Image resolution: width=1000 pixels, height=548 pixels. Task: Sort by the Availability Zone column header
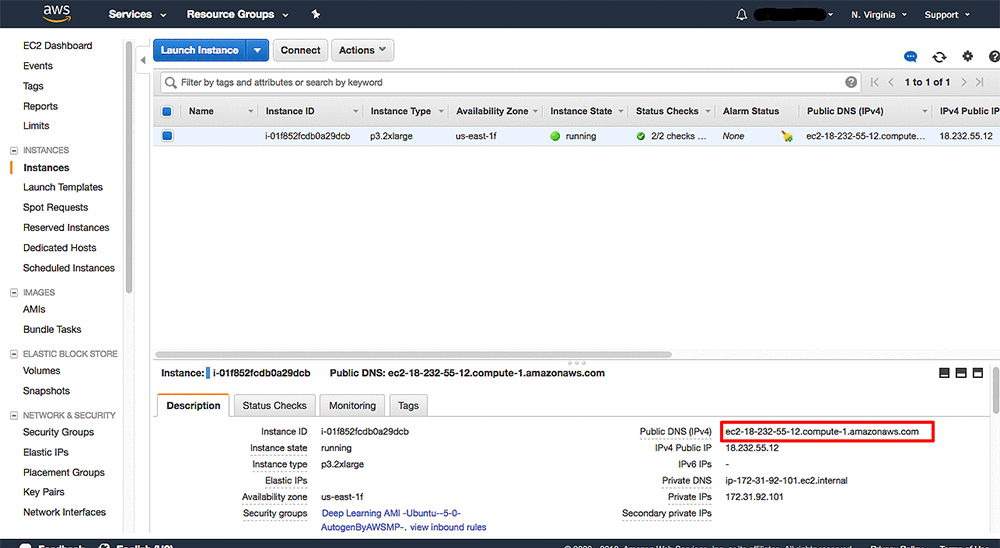(x=492, y=111)
